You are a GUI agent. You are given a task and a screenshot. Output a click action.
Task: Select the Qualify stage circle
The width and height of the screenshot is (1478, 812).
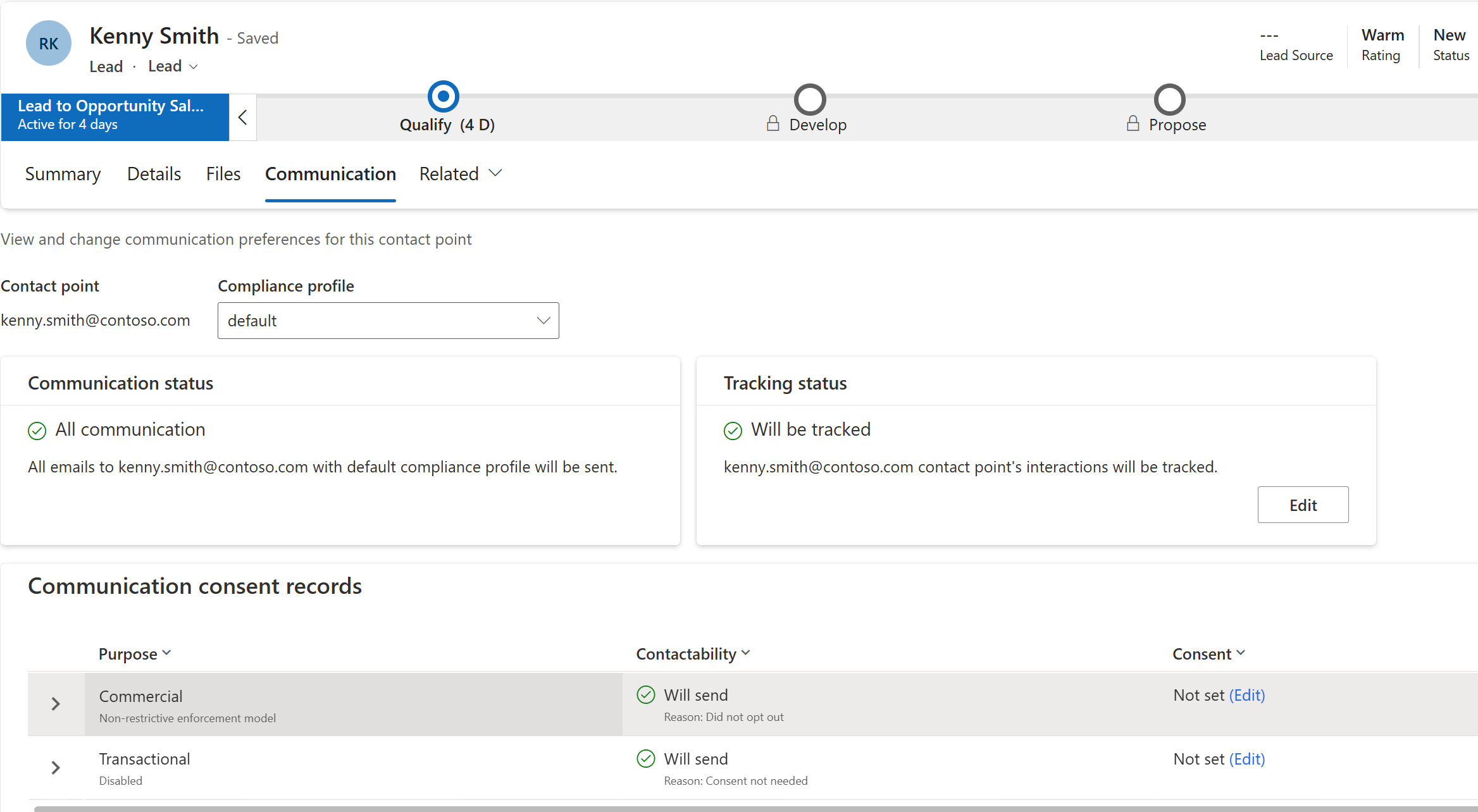(443, 97)
